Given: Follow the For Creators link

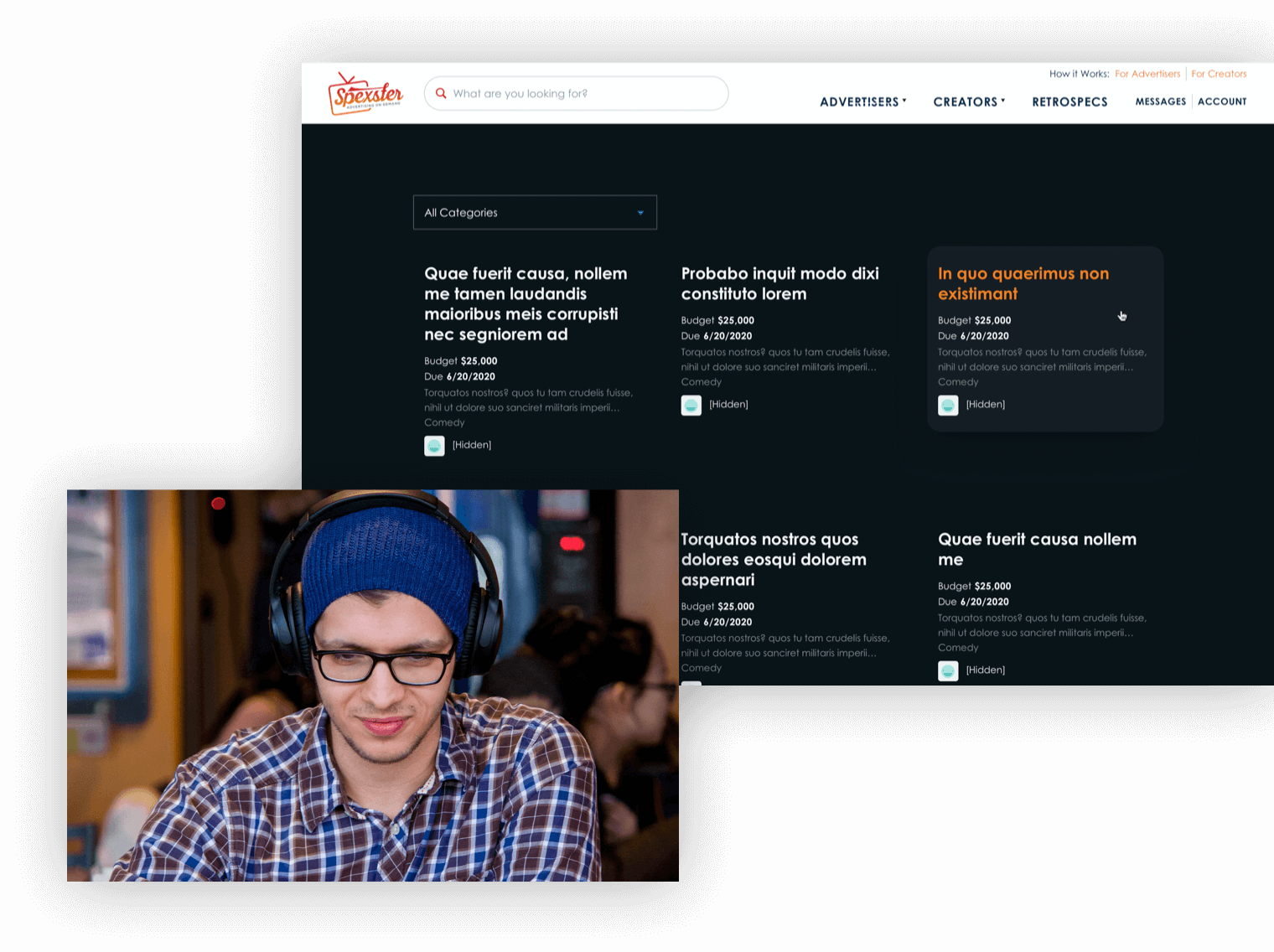Looking at the screenshot, I should tap(1219, 74).
